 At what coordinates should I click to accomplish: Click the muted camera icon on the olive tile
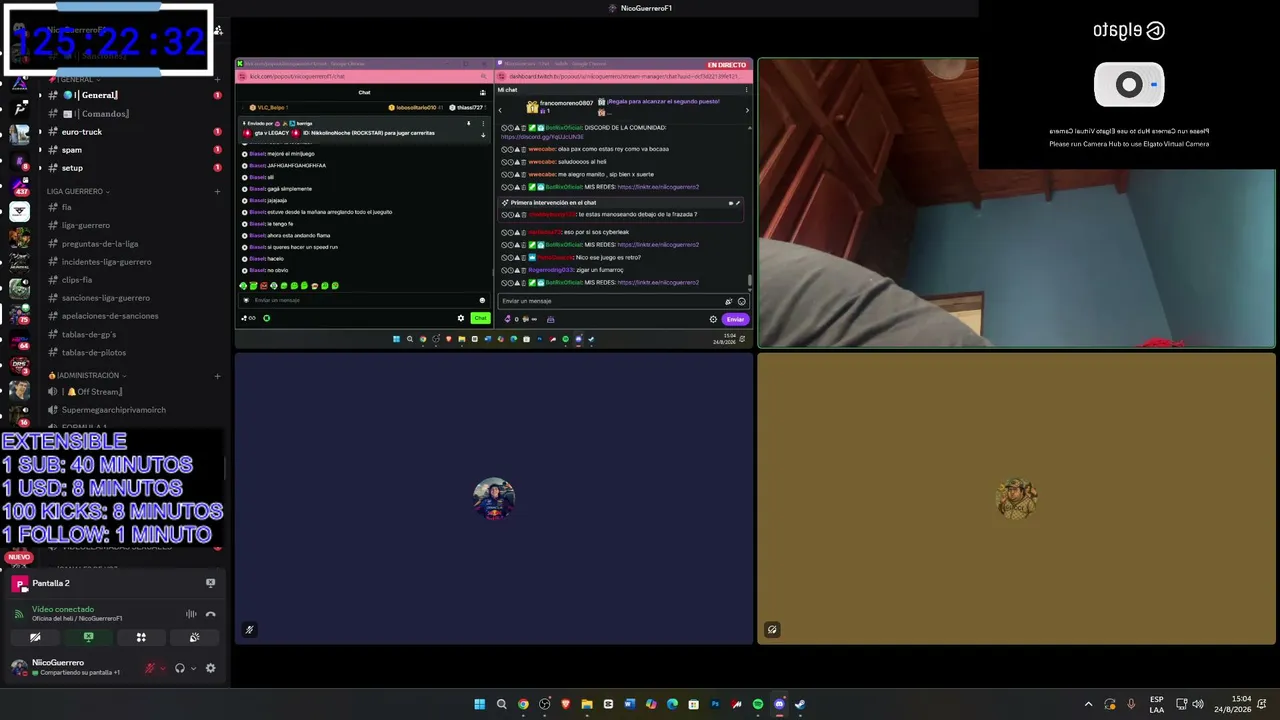pos(772,630)
